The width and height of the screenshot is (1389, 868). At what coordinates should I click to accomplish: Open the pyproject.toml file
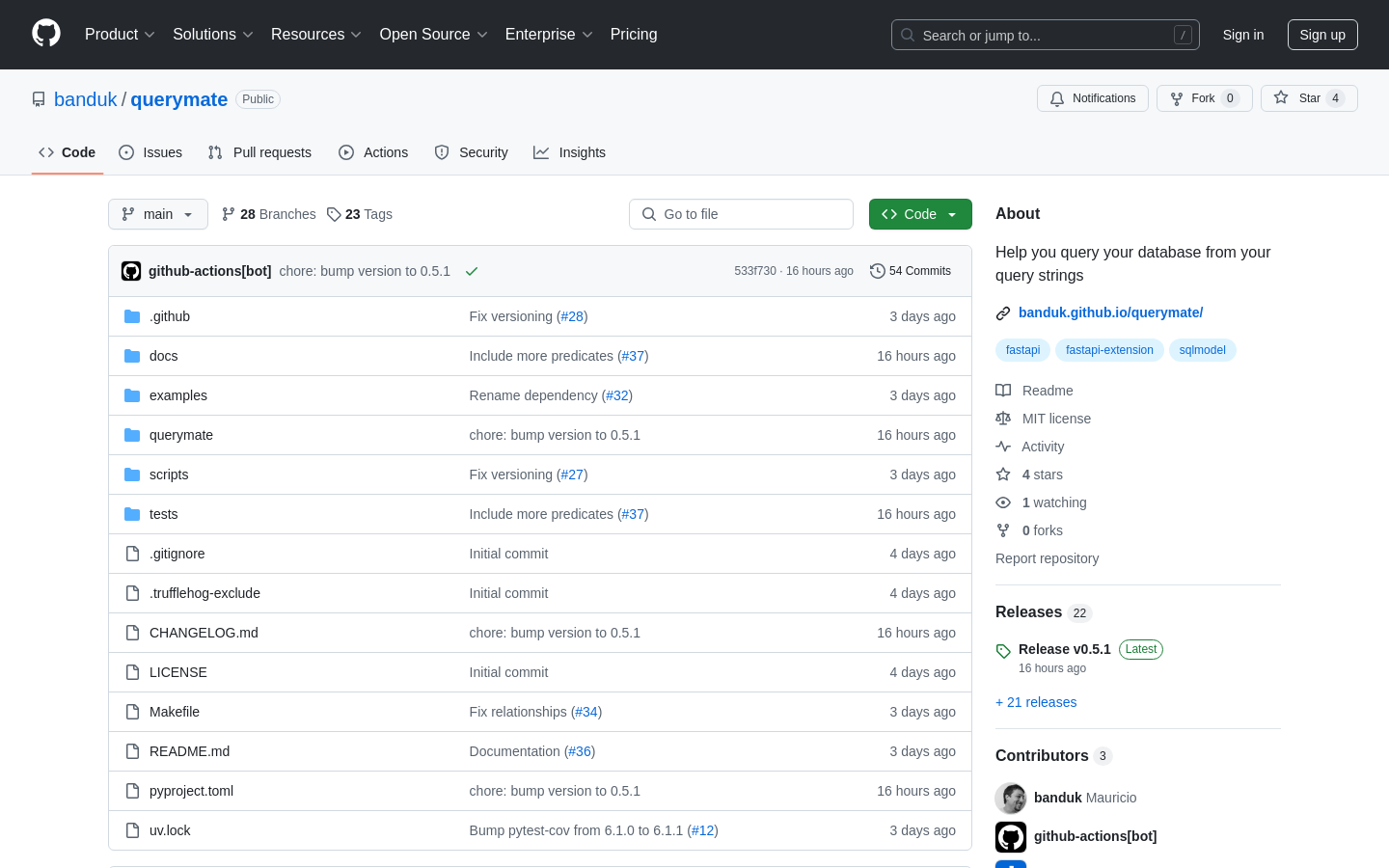pos(192,791)
